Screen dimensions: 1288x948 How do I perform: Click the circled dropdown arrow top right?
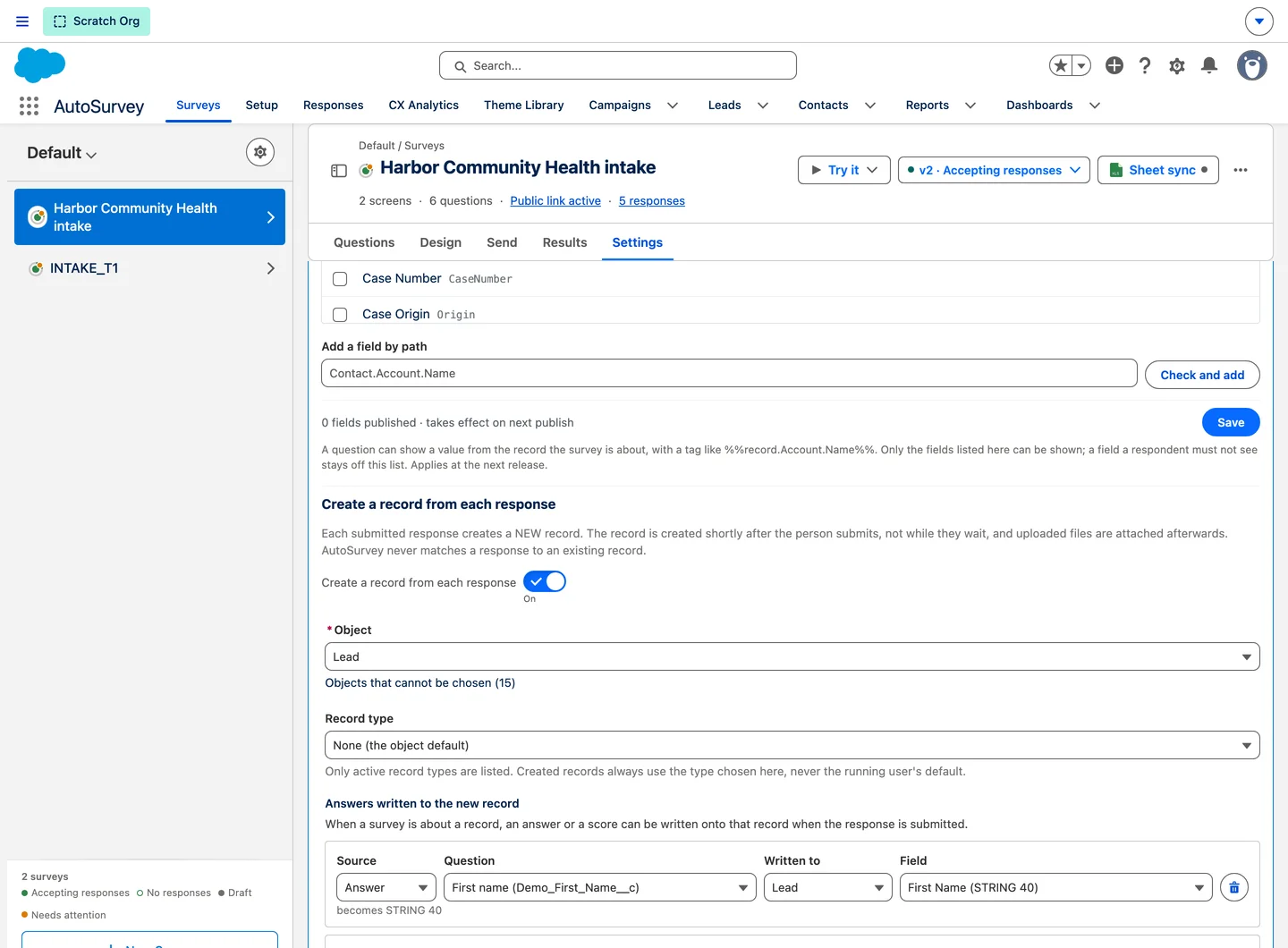point(1259,21)
